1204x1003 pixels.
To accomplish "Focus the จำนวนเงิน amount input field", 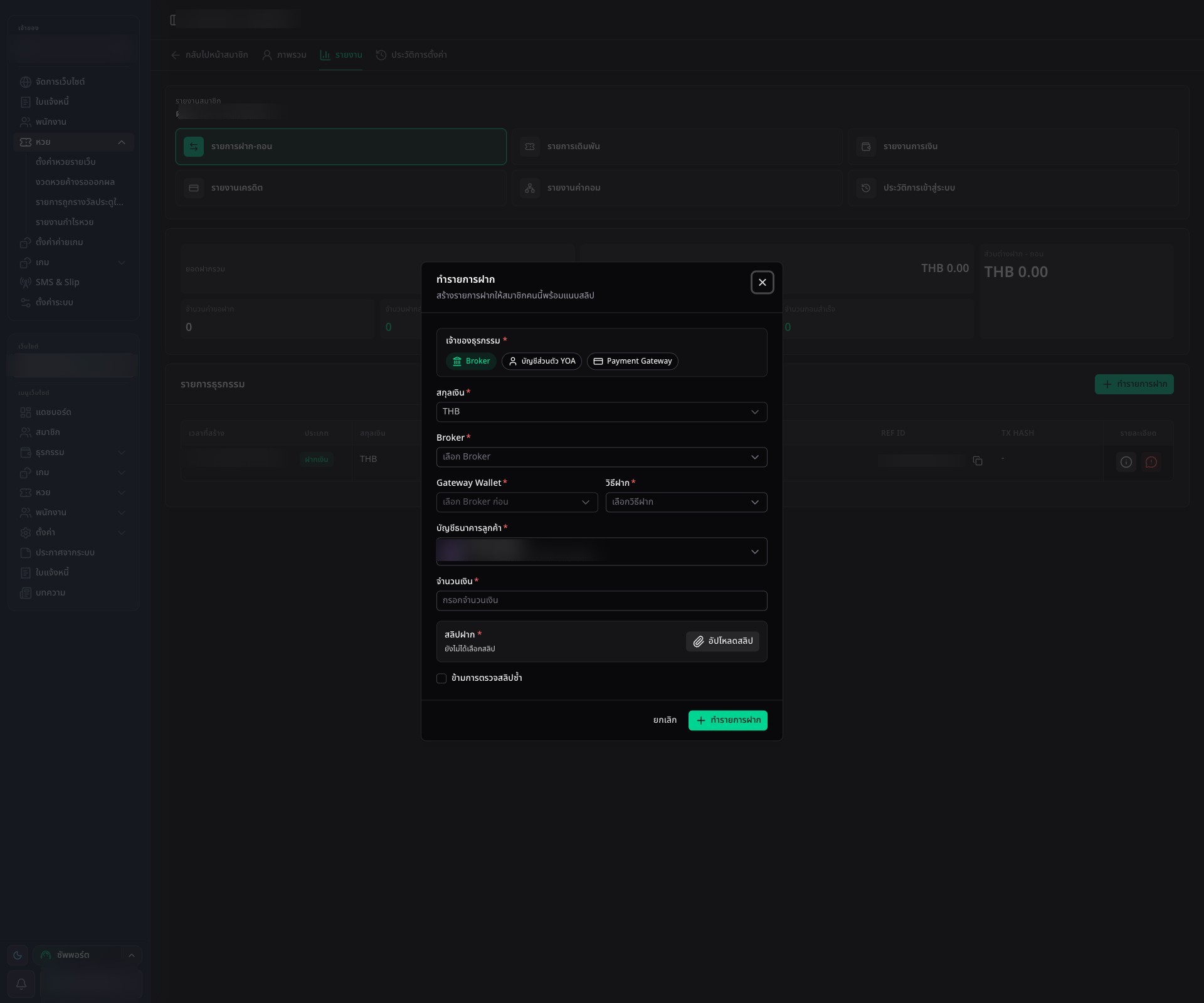I will coord(601,601).
